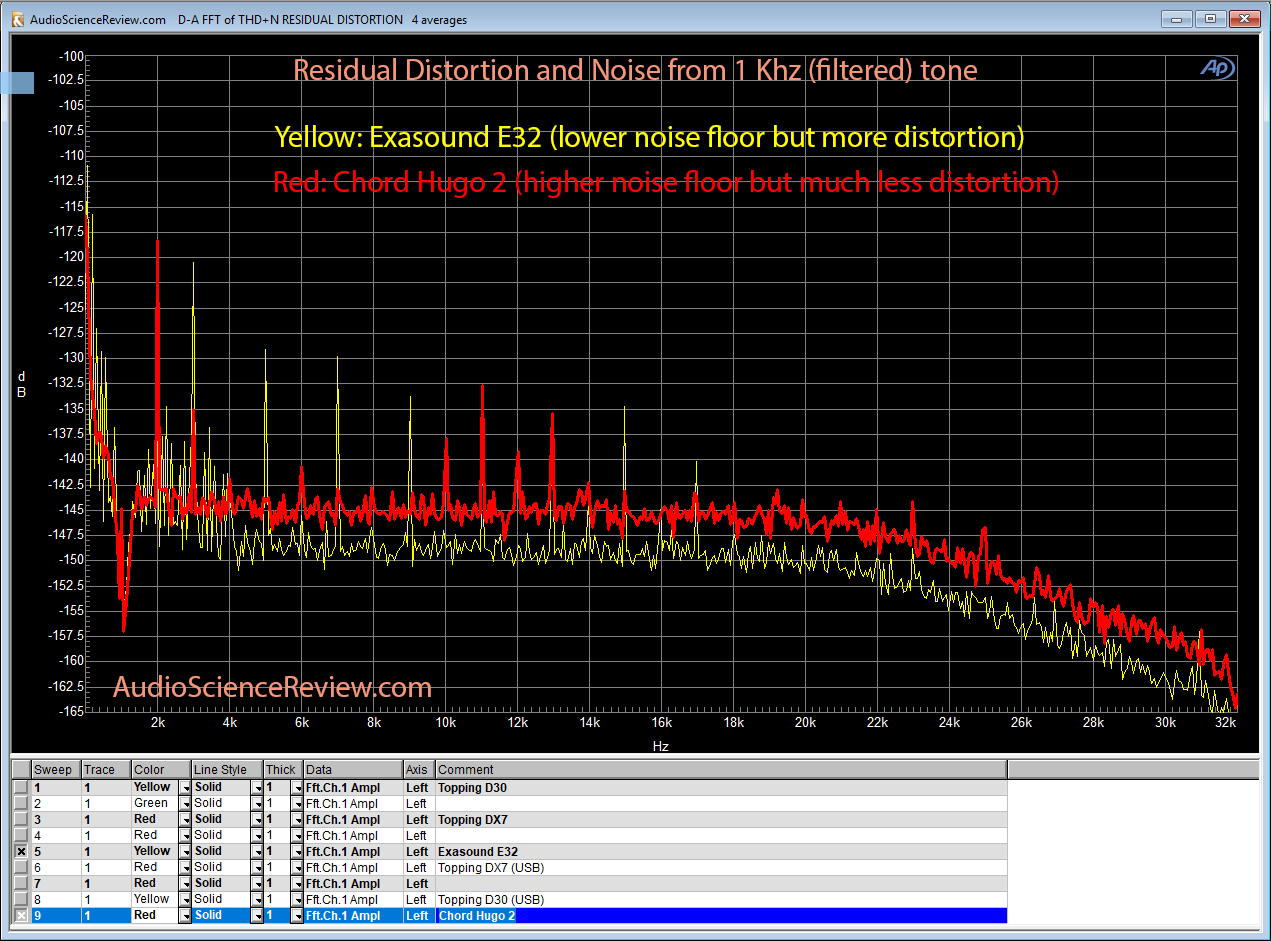Open the Line Style dropdown for sweep 8
Viewport: 1271px width, 941px height.
point(257,899)
